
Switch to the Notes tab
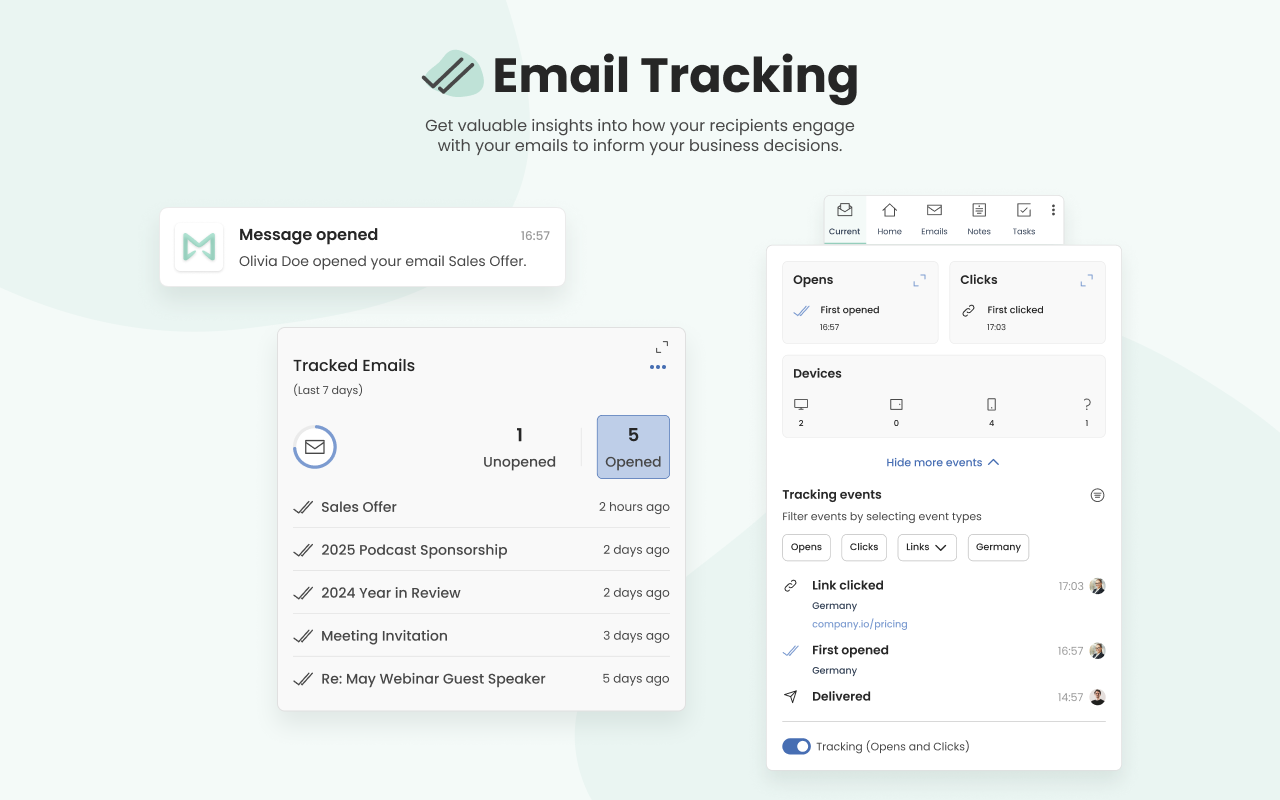pos(979,219)
